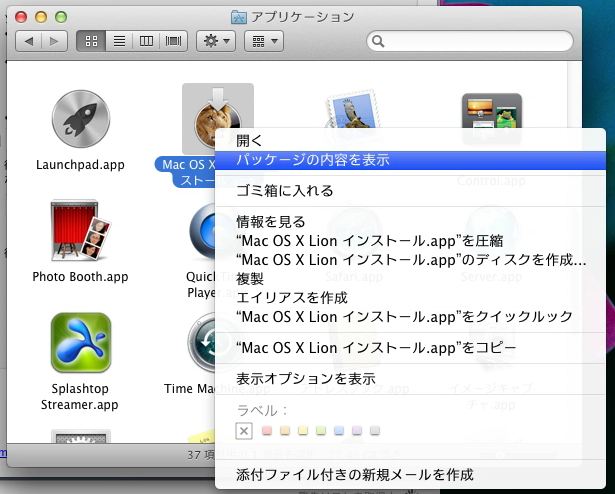
Task: Click the Launchpad.app file name
Action: click(x=80, y=164)
